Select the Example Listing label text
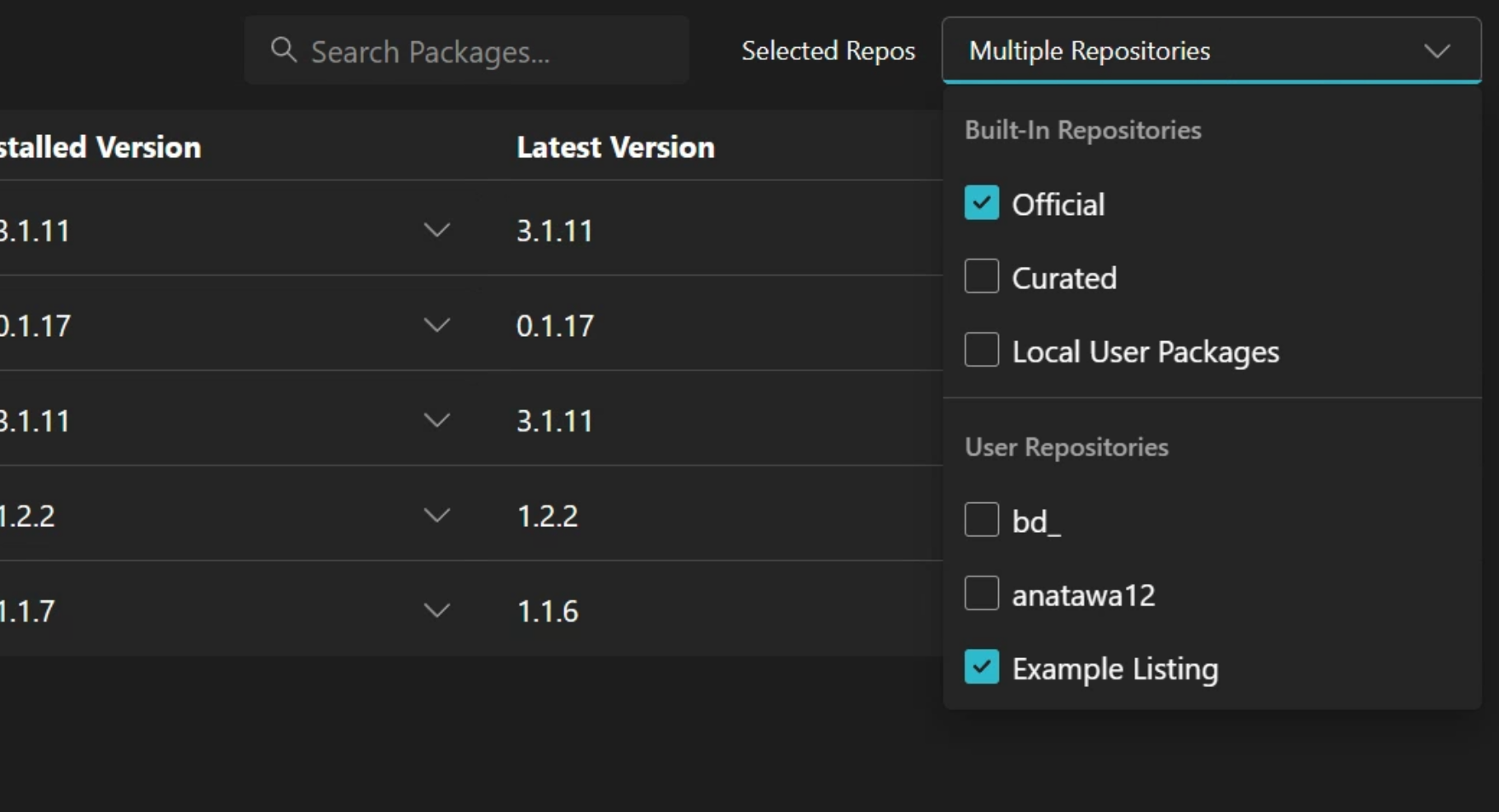The image size is (1499, 812). [x=1115, y=669]
